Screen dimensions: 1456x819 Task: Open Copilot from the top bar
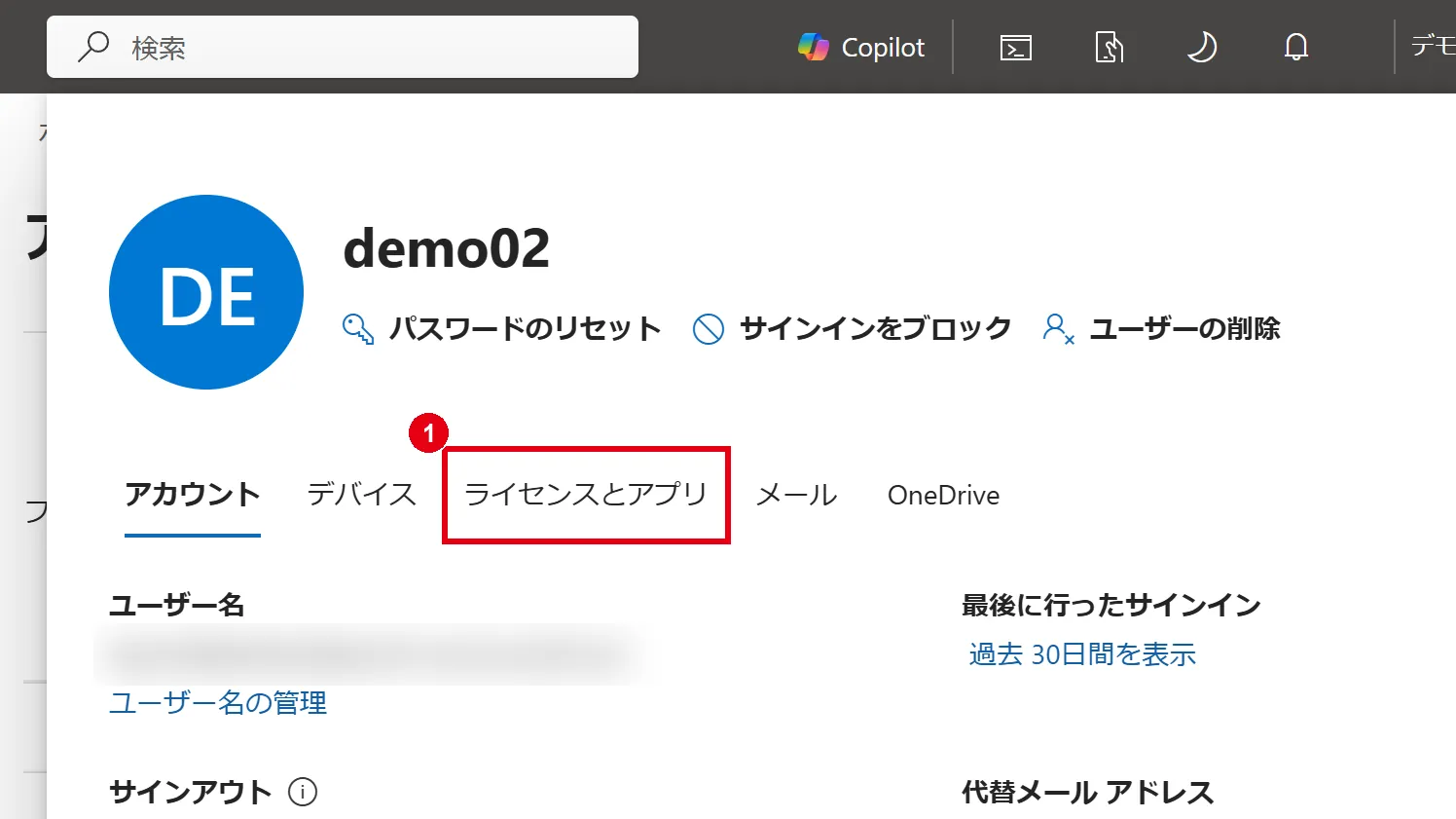(861, 47)
